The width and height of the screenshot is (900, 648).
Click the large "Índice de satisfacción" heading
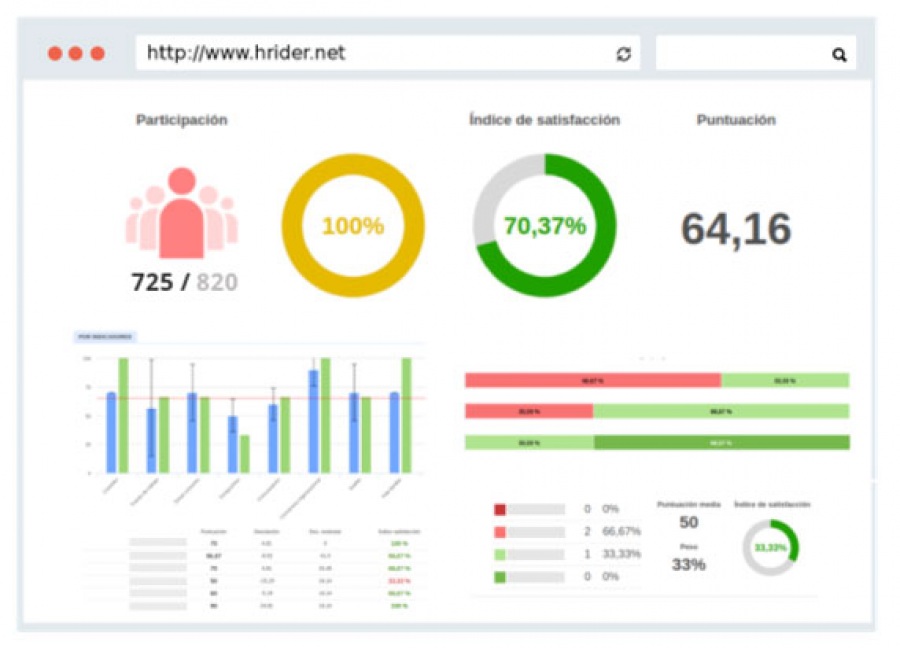coord(544,119)
